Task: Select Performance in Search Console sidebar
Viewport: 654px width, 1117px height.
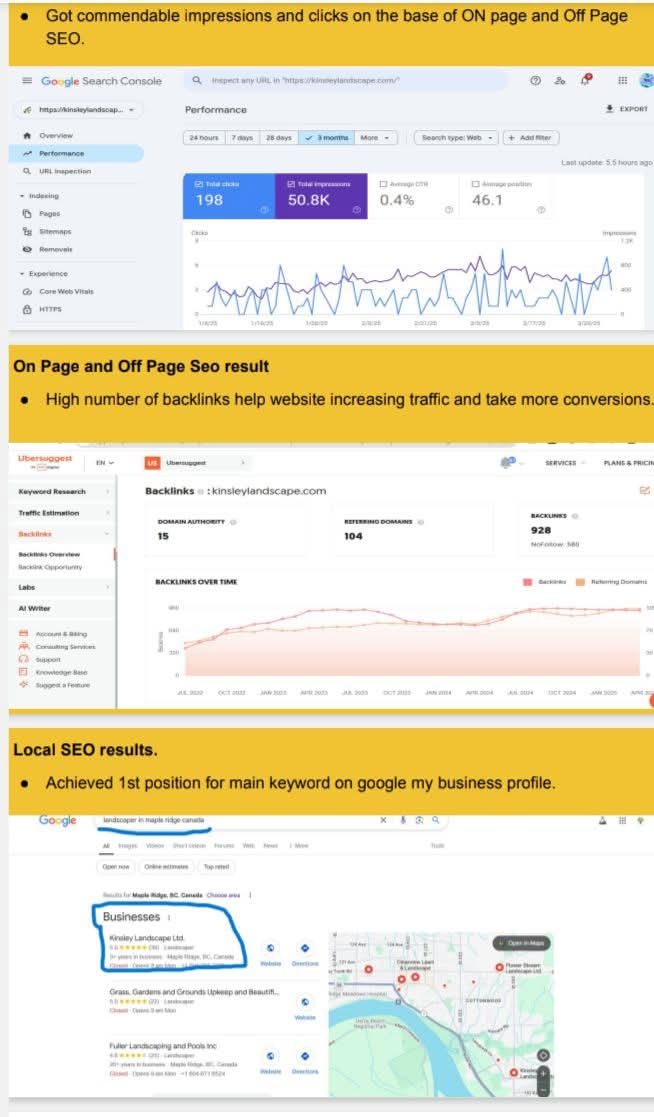Action: [x=76, y=153]
